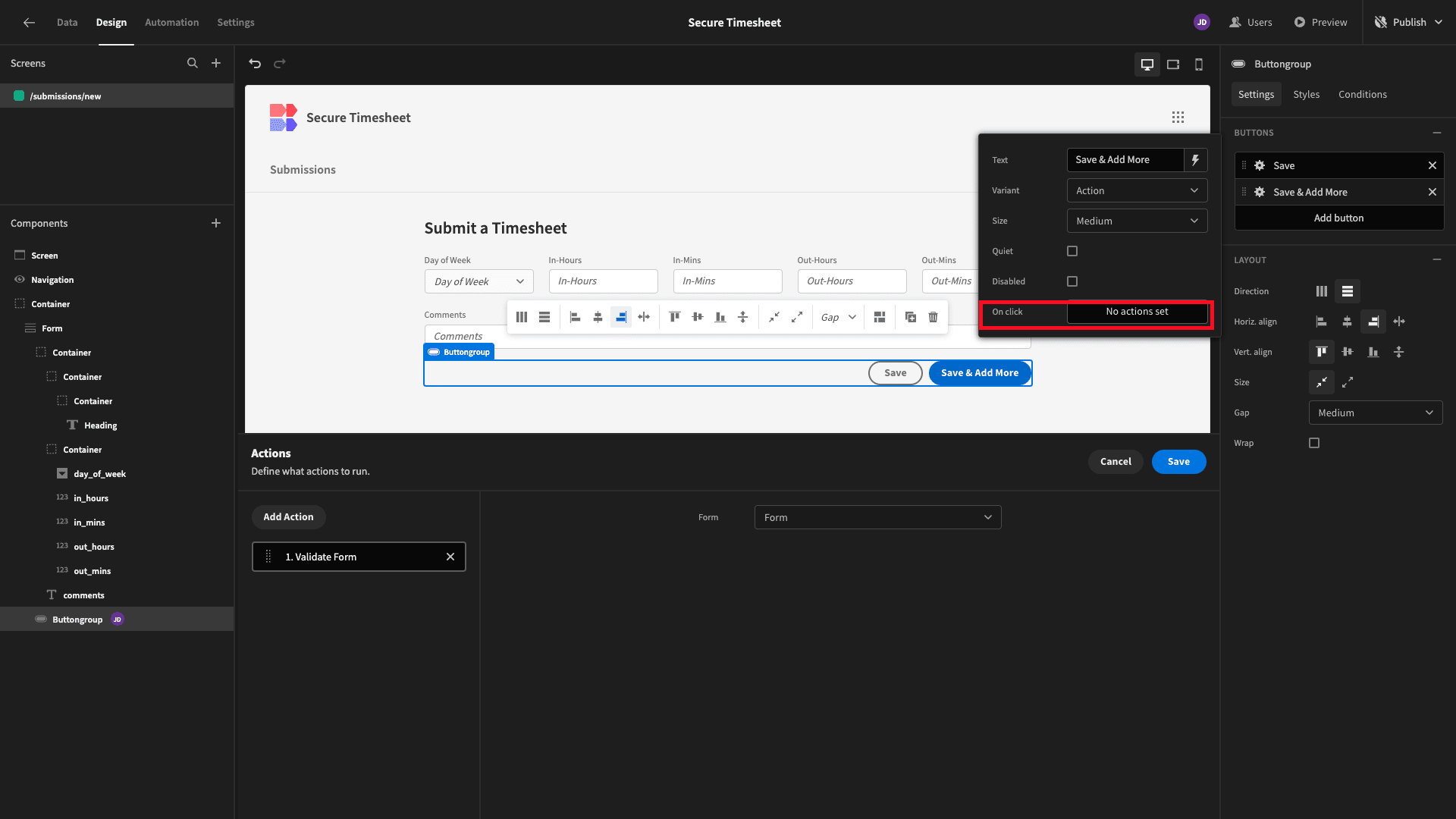
Task: Remove the Save & Add More button entry
Action: pos(1432,192)
